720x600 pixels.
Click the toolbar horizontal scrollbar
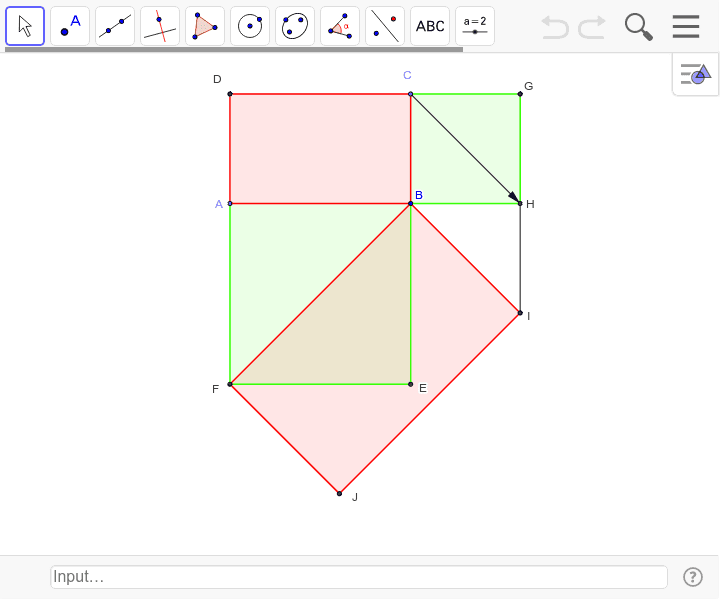(x=234, y=49)
